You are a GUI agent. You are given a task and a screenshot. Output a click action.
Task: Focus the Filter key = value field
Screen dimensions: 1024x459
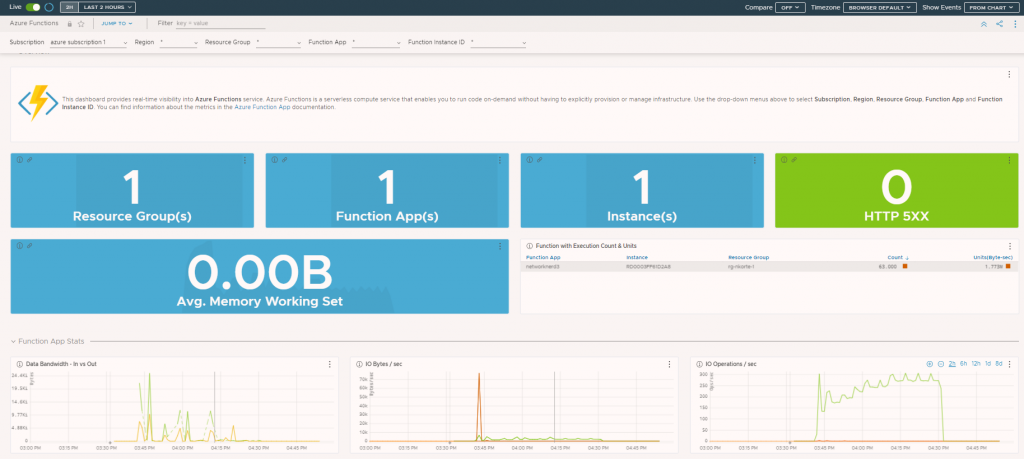point(220,24)
